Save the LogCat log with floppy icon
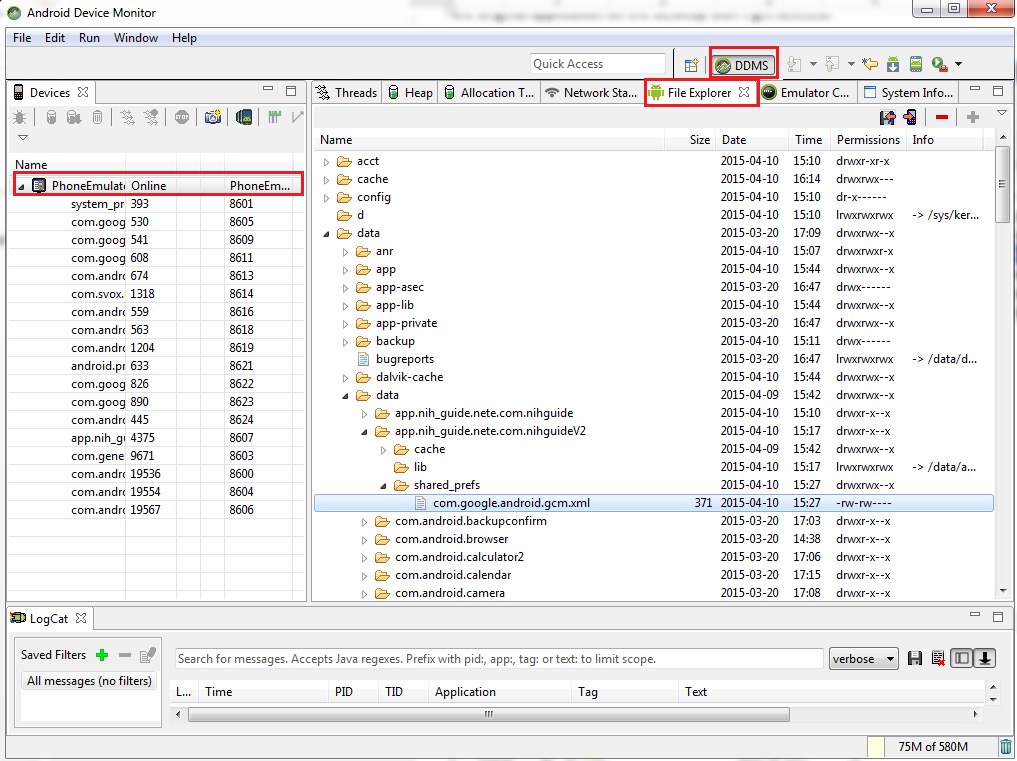The height and width of the screenshot is (761, 1017). point(914,658)
